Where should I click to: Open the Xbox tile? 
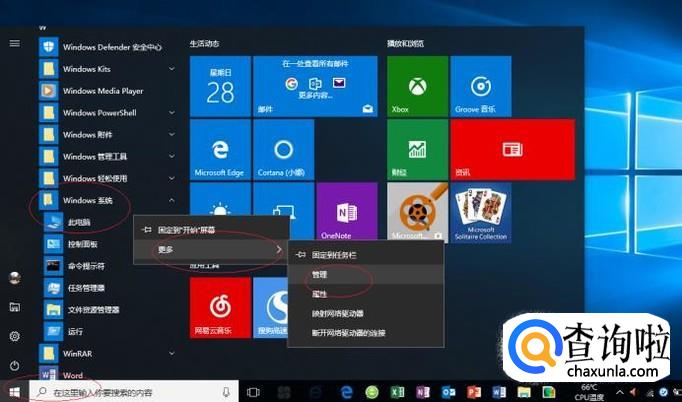point(417,86)
